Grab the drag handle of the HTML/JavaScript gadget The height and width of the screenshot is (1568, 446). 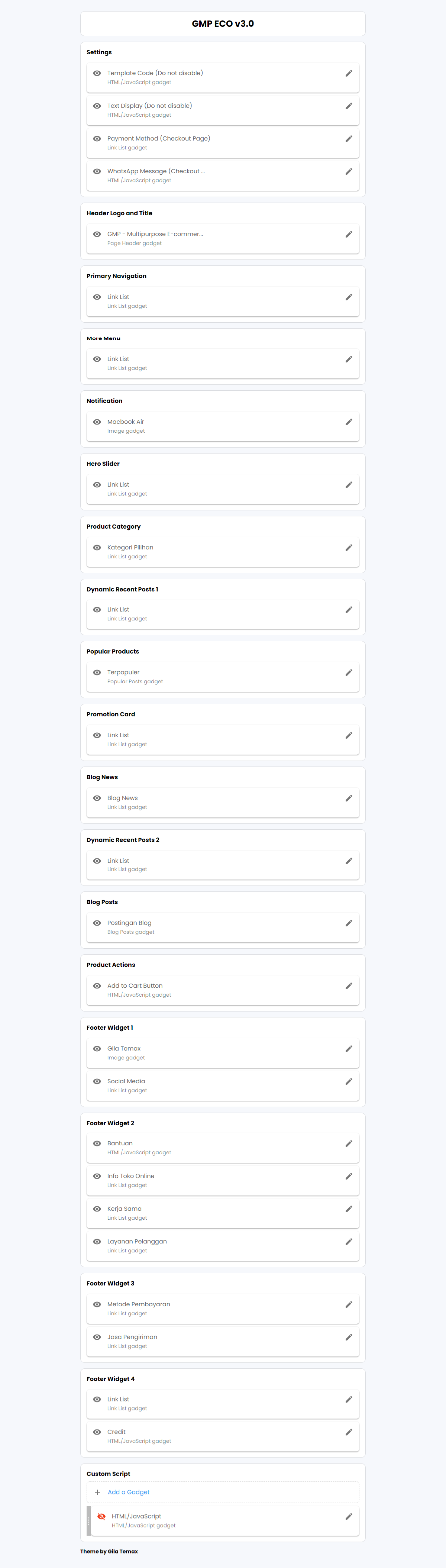89,1521
